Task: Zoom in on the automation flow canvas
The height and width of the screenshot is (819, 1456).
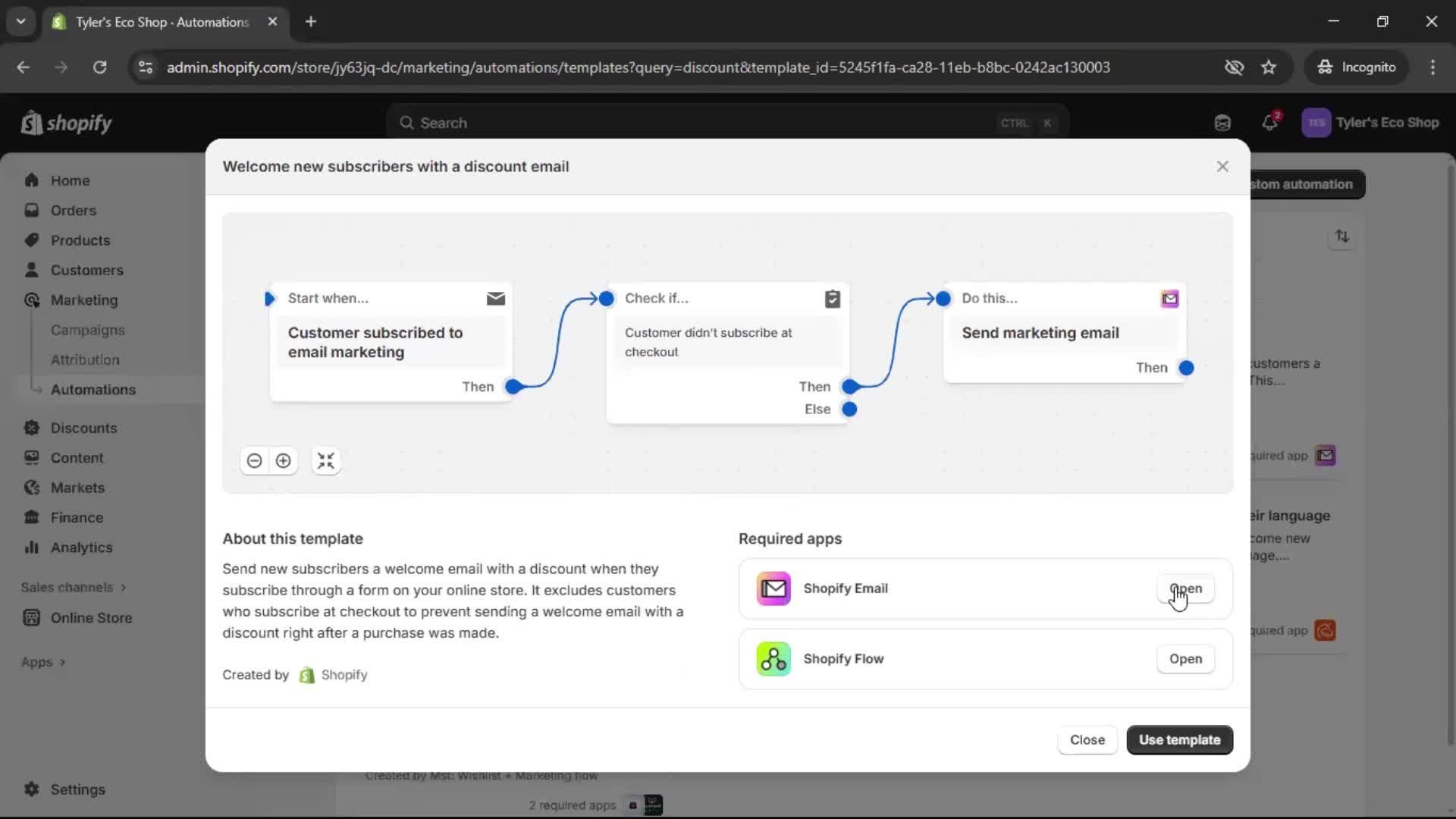Action: (x=282, y=460)
